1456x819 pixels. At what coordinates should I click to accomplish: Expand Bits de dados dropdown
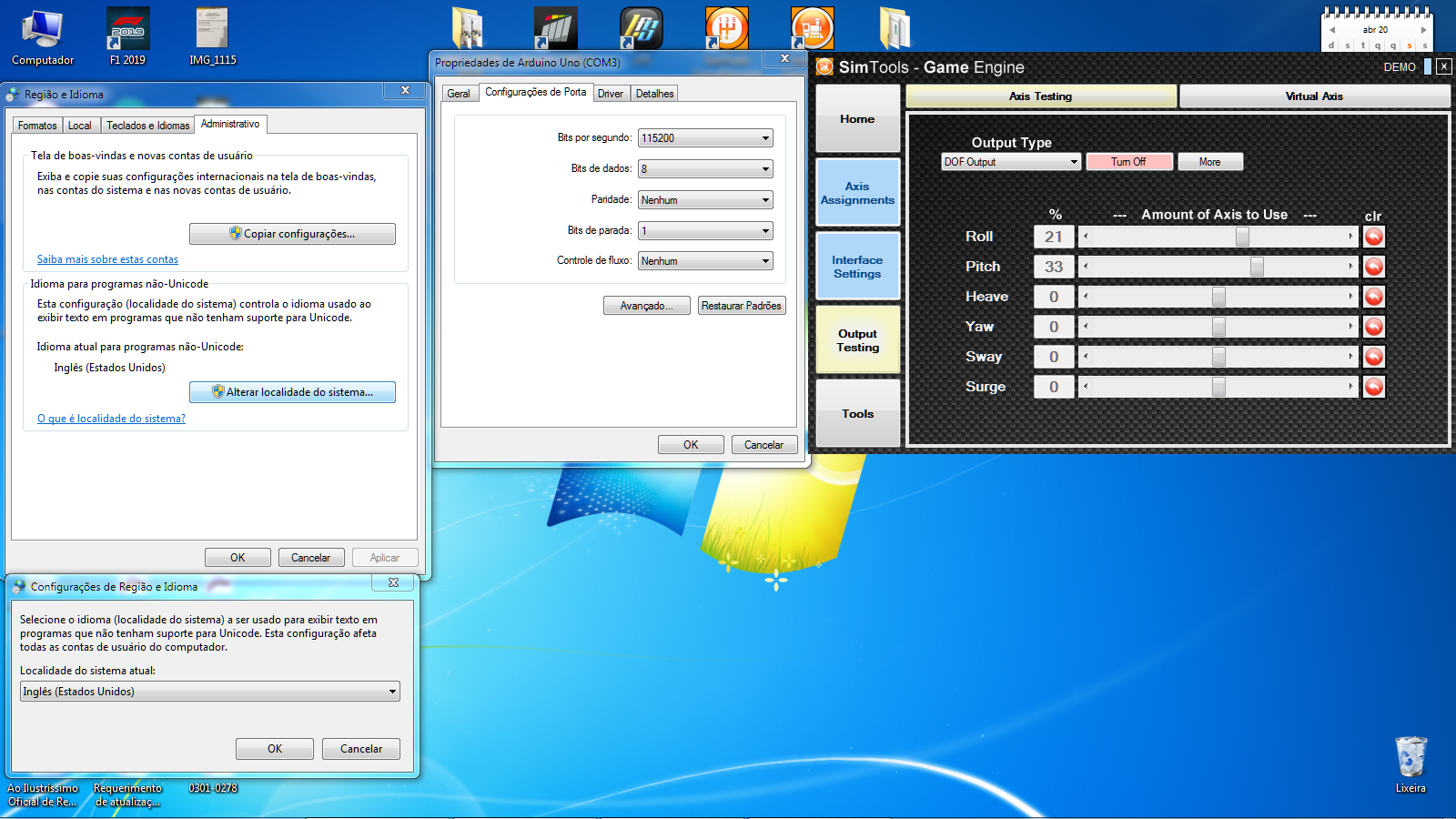tap(705, 169)
